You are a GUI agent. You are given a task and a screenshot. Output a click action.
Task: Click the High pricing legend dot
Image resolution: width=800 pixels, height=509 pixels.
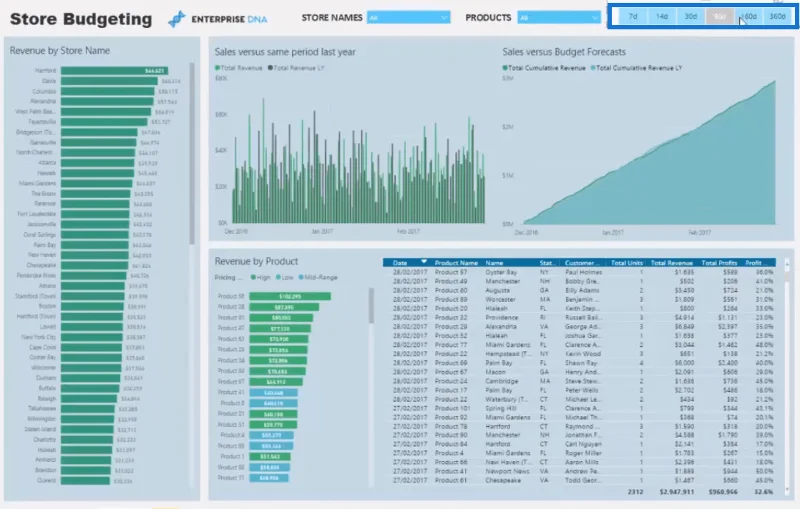tap(253, 277)
